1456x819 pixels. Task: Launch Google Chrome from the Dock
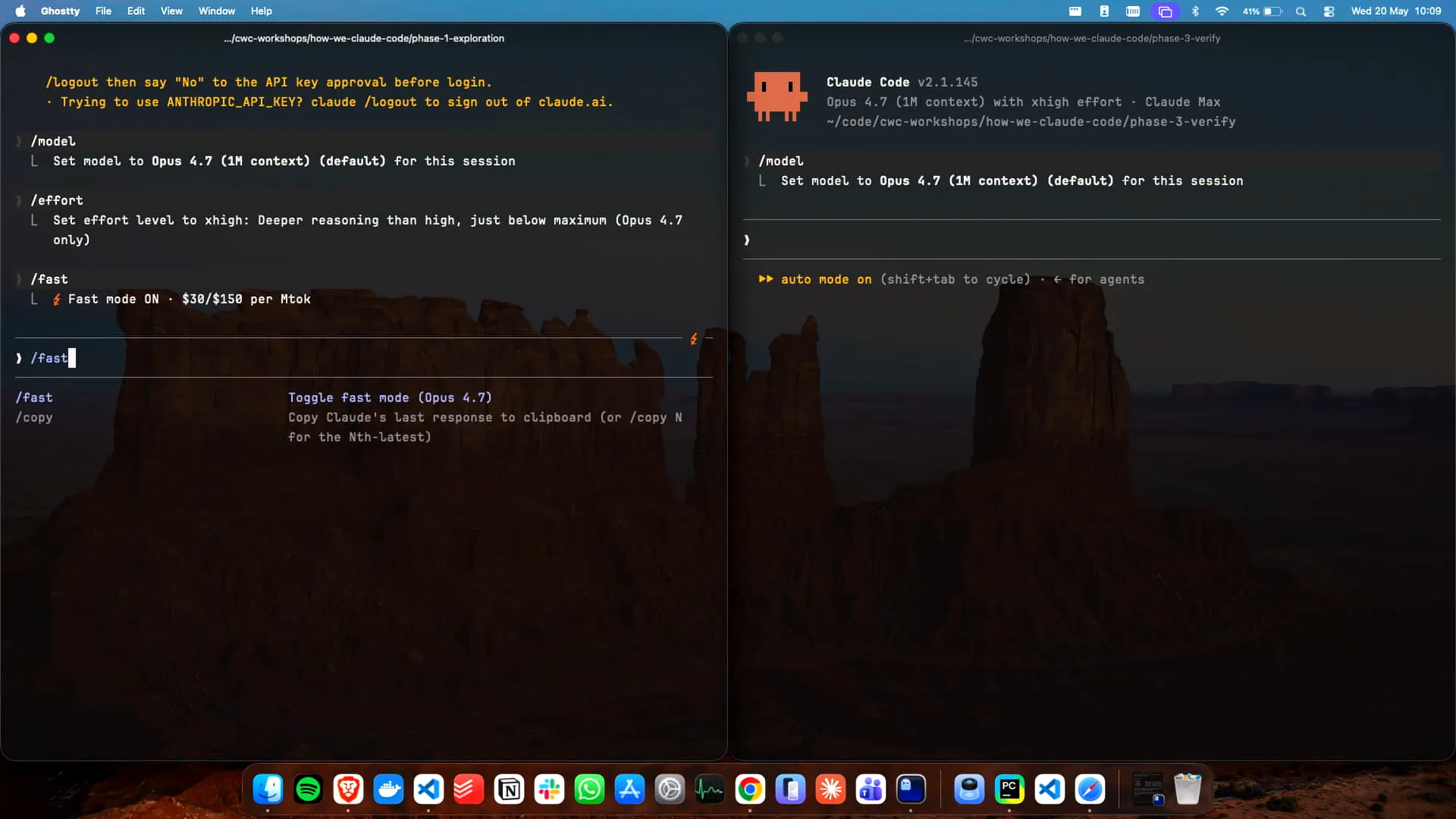pyautogui.click(x=750, y=789)
